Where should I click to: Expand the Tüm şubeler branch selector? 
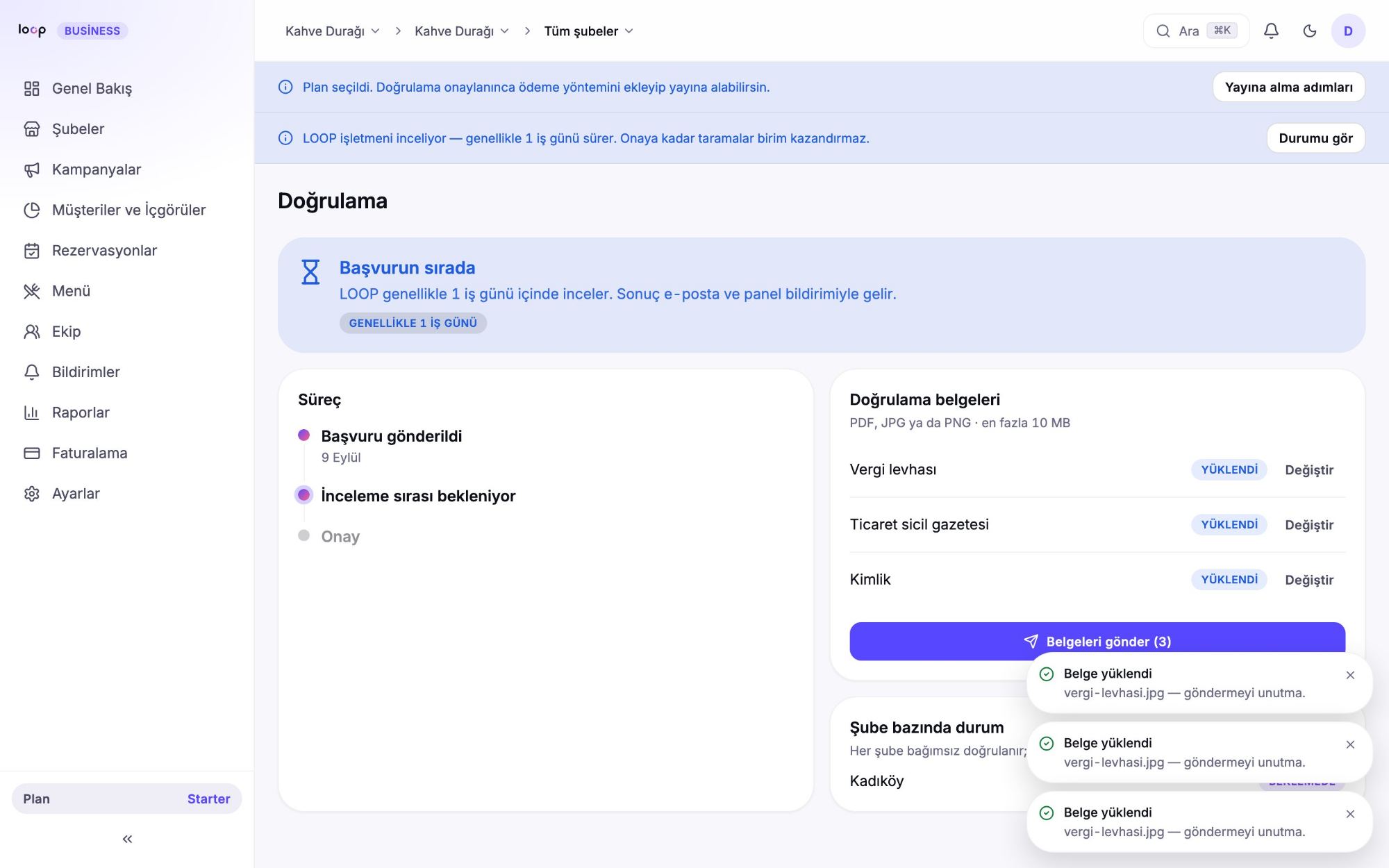[x=588, y=31]
